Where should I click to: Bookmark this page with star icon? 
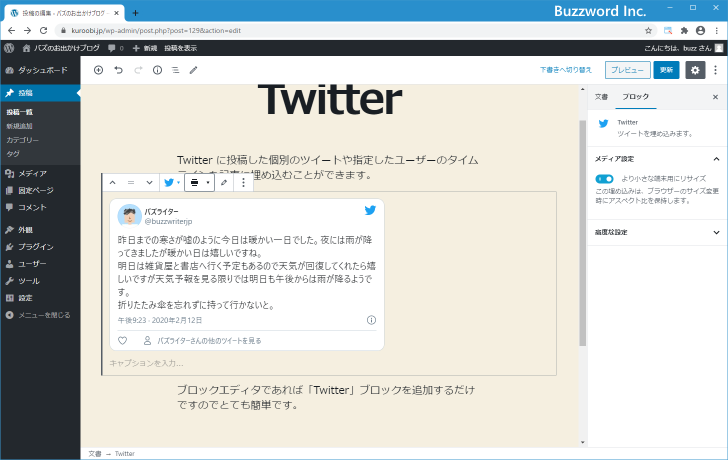click(x=648, y=31)
